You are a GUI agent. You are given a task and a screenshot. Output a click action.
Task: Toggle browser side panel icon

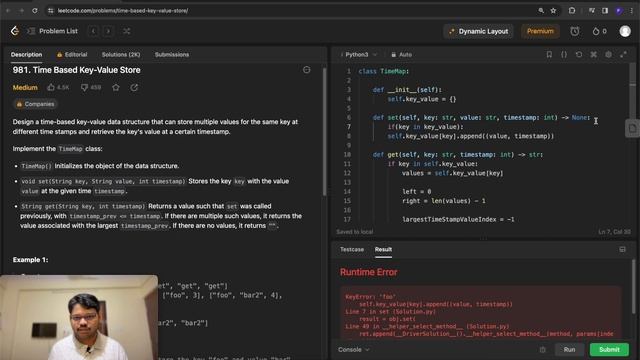(x=605, y=11)
